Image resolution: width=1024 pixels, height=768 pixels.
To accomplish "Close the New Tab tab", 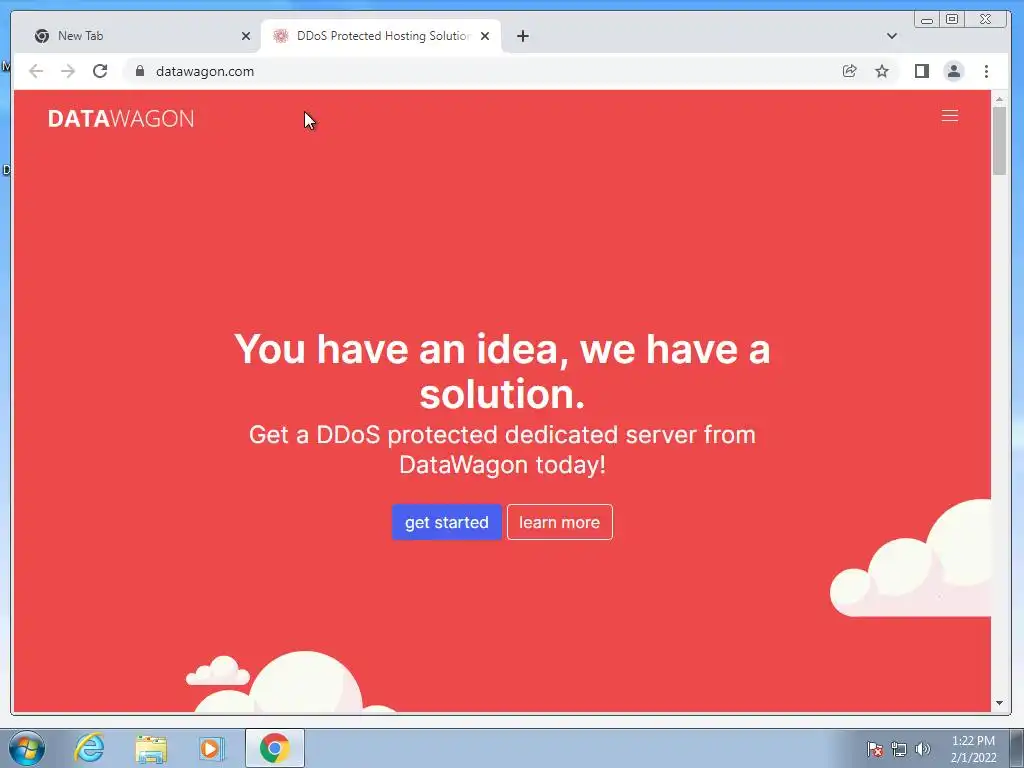I will [246, 36].
